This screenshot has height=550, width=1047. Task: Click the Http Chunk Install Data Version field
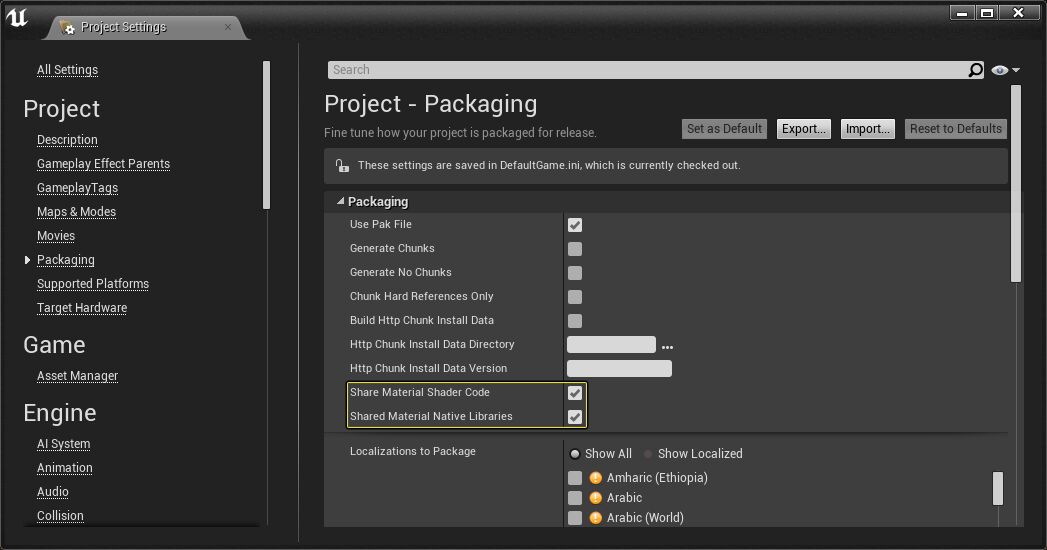click(x=619, y=369)
